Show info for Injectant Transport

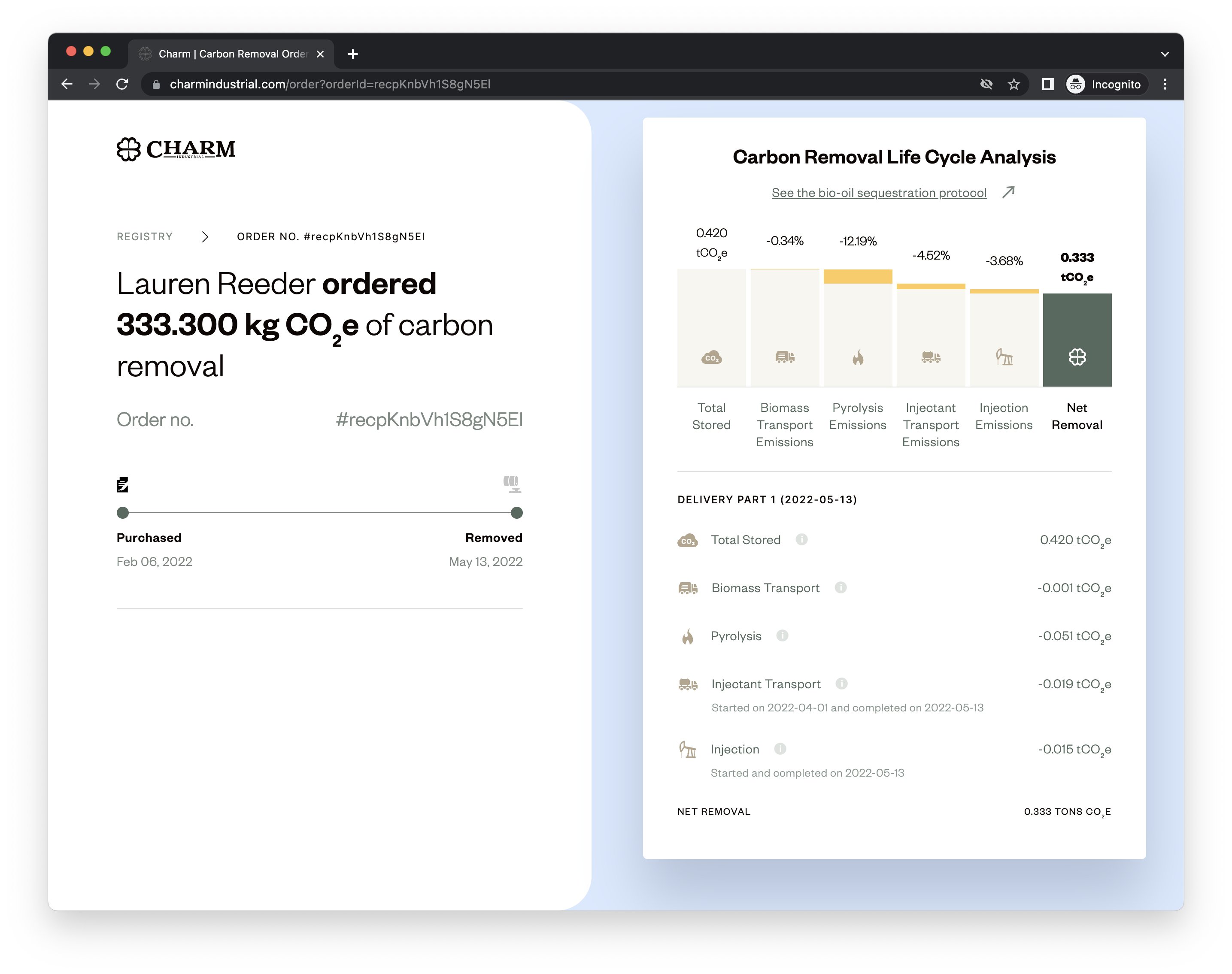pos(841,683)
